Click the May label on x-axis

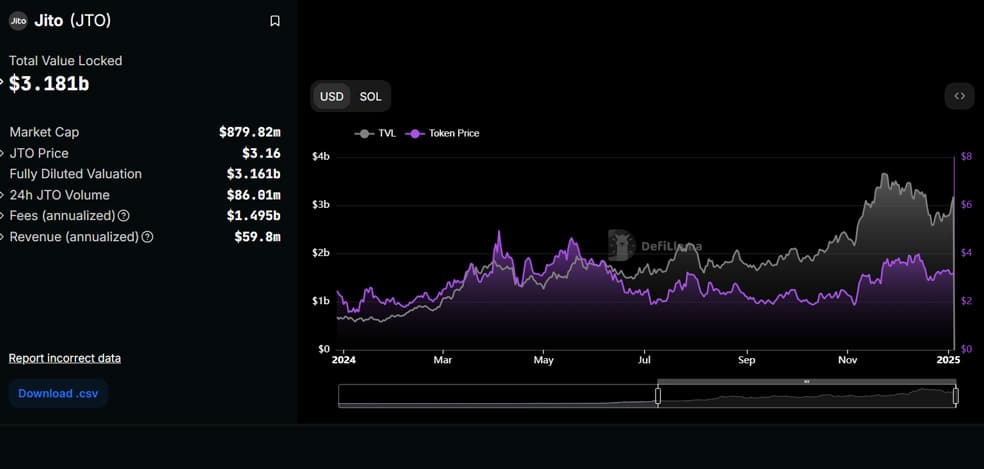(543, 361)
